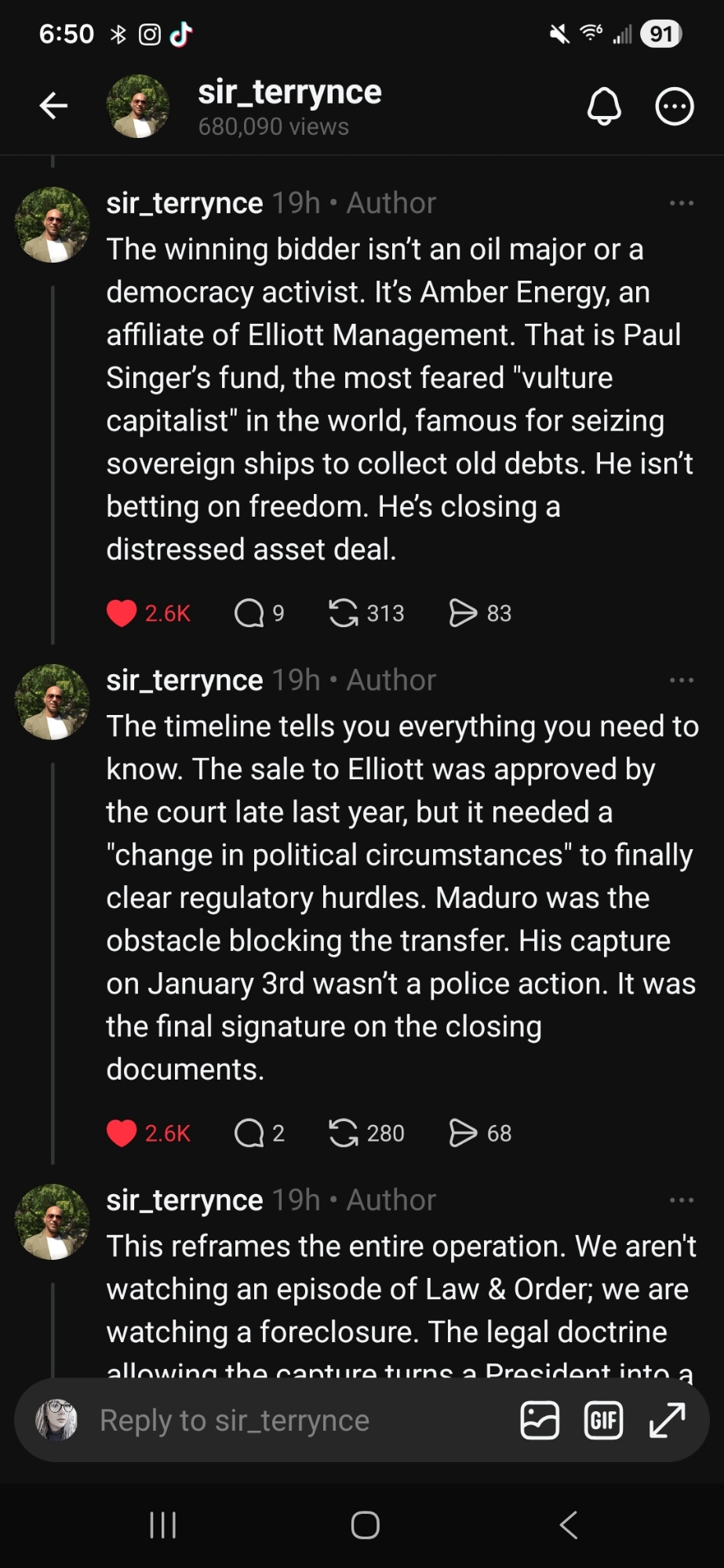Type in the Reply to sir_terrynce field
Image resolution: width=724 pixels, height=1568 pixels.
298,1421
